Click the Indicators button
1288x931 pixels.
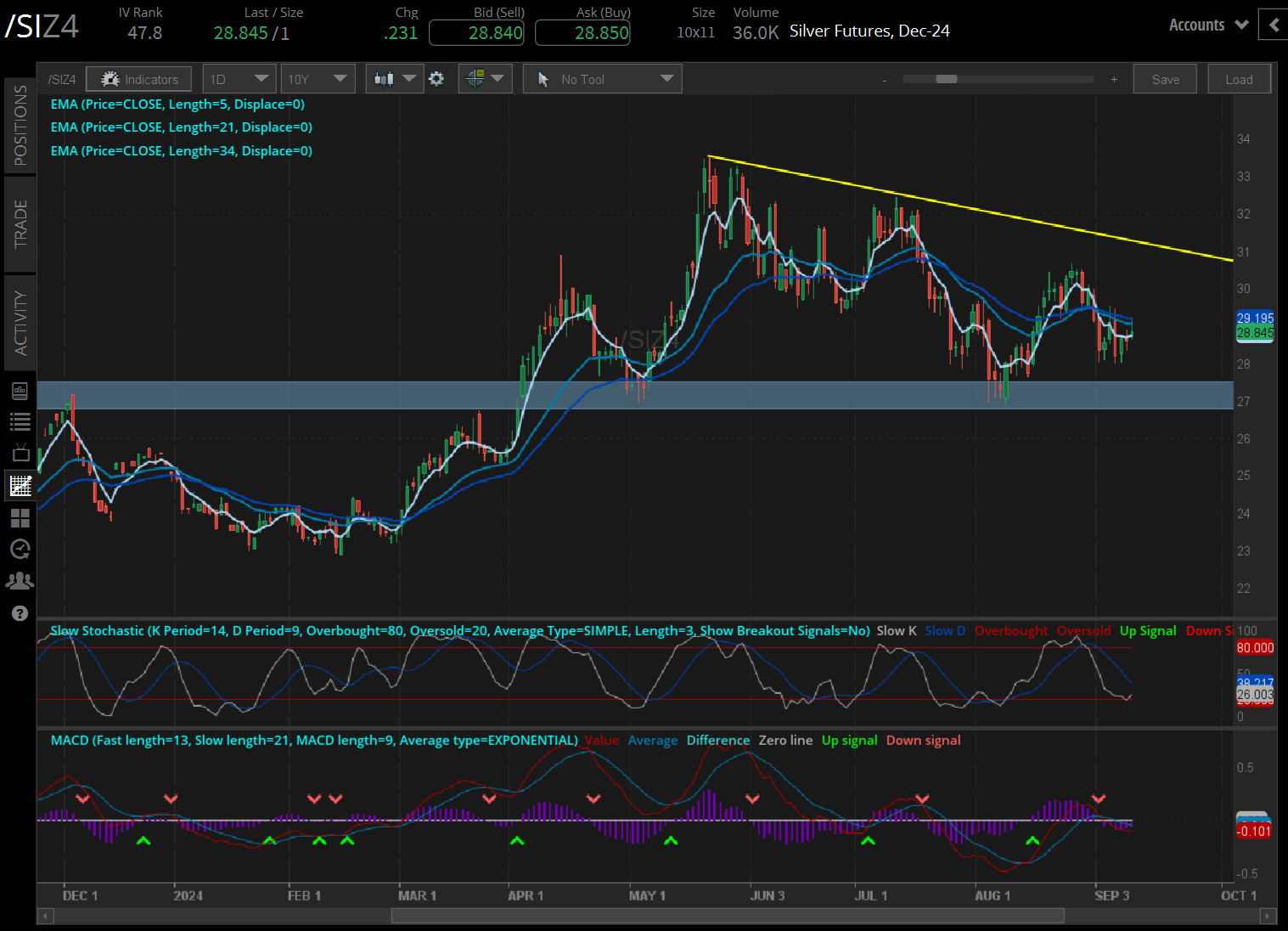click(139, 79)
